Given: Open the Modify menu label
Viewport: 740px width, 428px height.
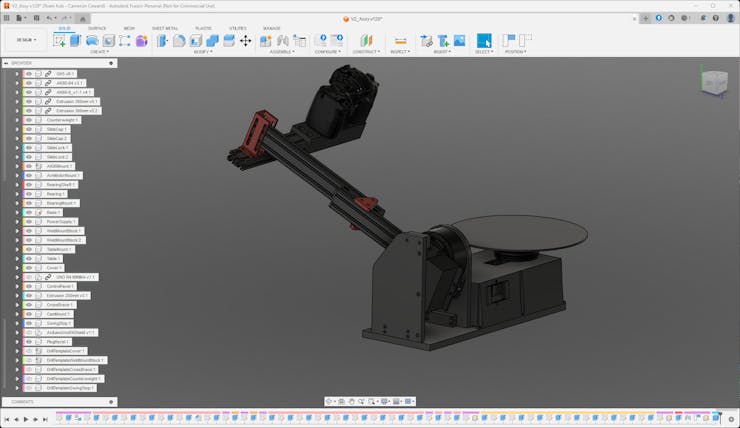Looking at the screenshot, I should click(202, 51).
